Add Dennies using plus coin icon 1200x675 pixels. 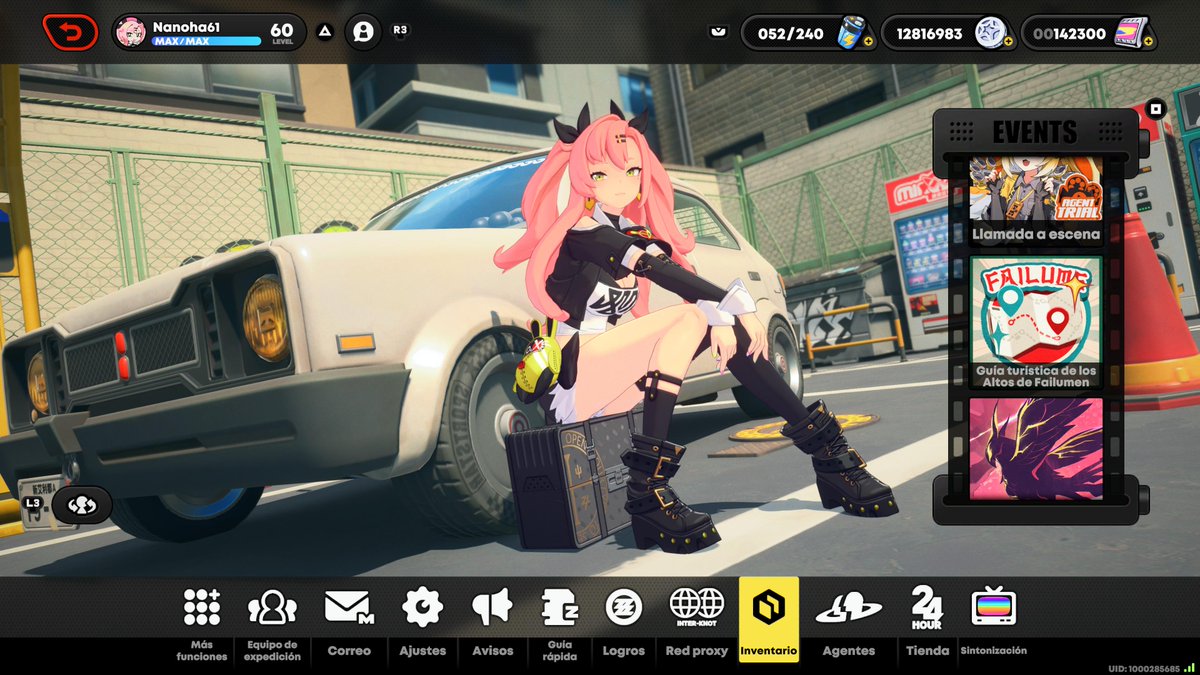tap(1009, 42)
